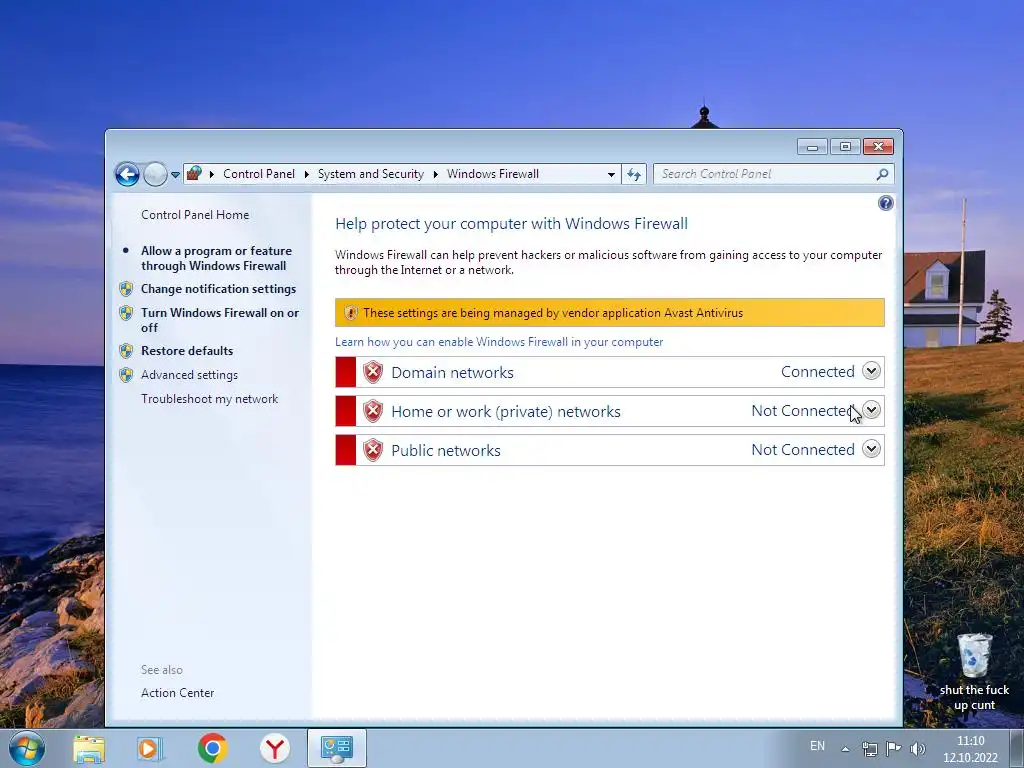Screen dimensions: 1024x768
Task: Refresh the Windows Firewall page
Action: (x=633, y=174)
